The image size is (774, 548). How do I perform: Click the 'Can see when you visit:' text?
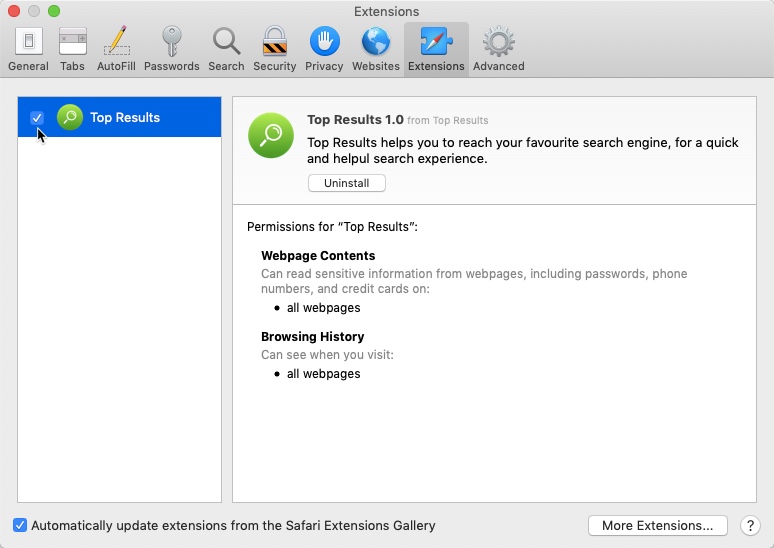[x=327, y=355]
